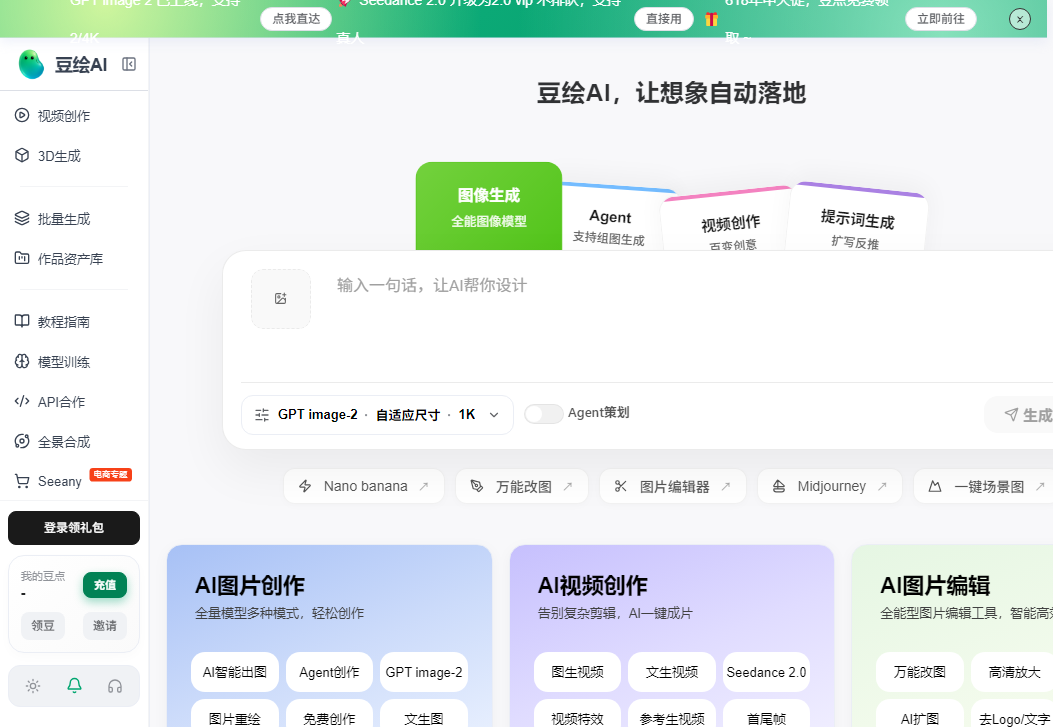Click the Seedance 2.0 chip
The width and height of the screenshot is (1053, 727).
point(766,672)
